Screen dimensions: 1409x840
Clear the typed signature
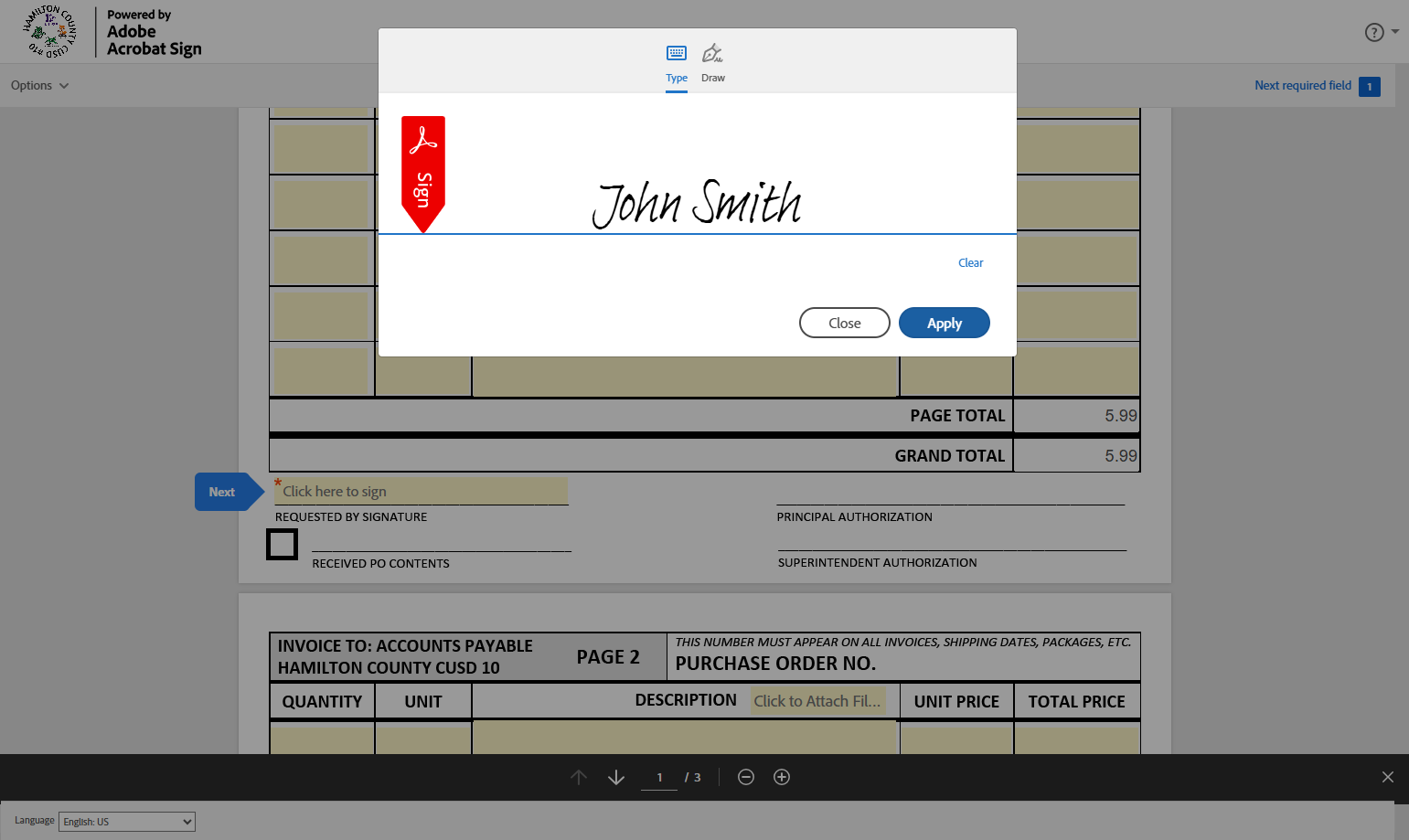point(970,263)
